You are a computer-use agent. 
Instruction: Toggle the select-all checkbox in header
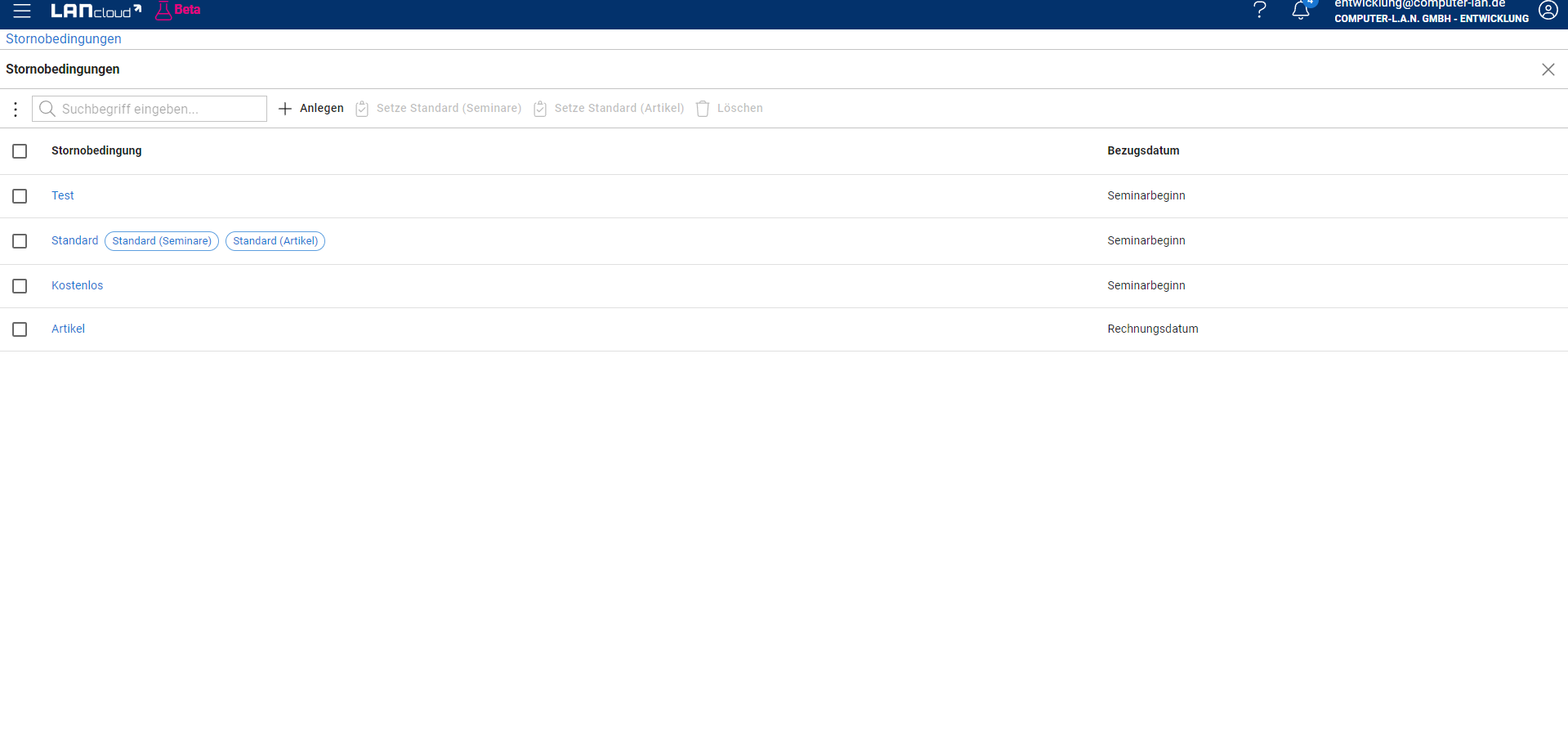point(20,151)
